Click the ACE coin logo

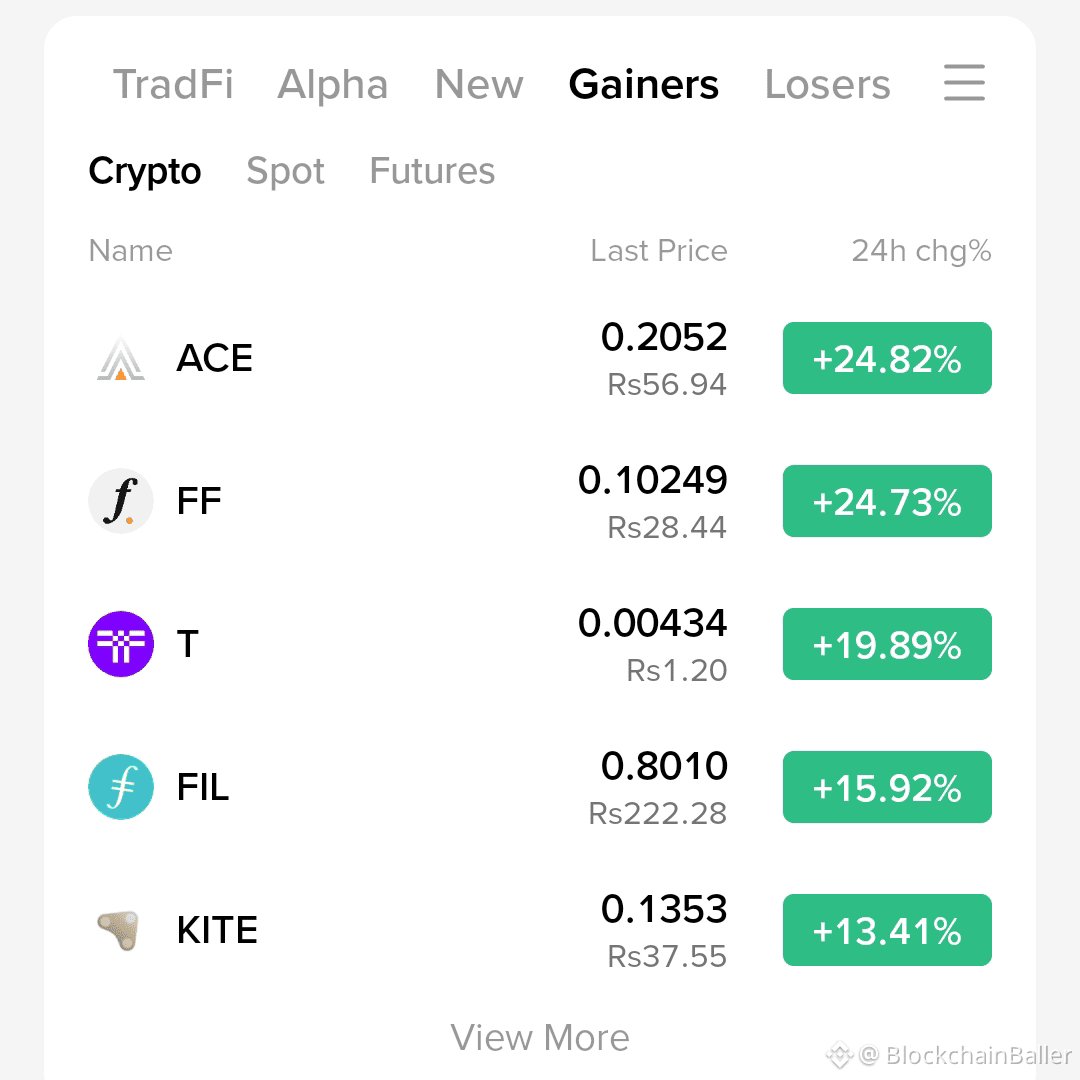[121, 358]
